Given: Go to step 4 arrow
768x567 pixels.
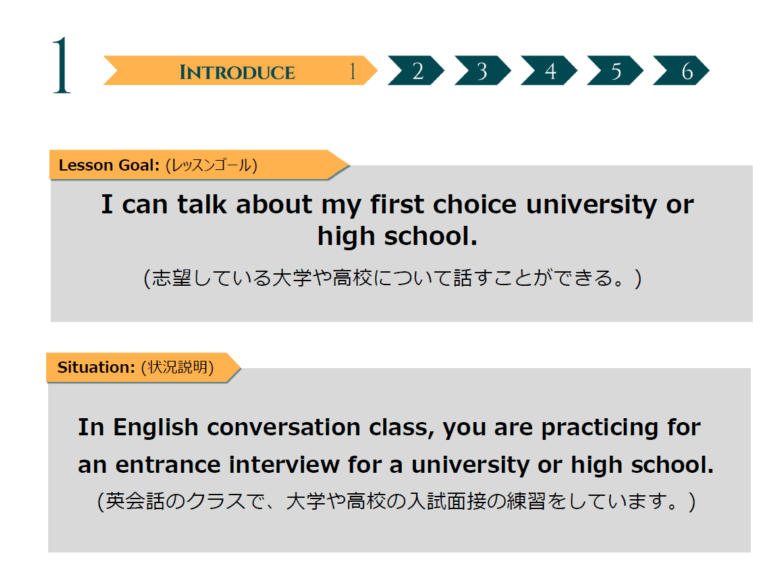Looking at the screenshot, I should [549, 71].
